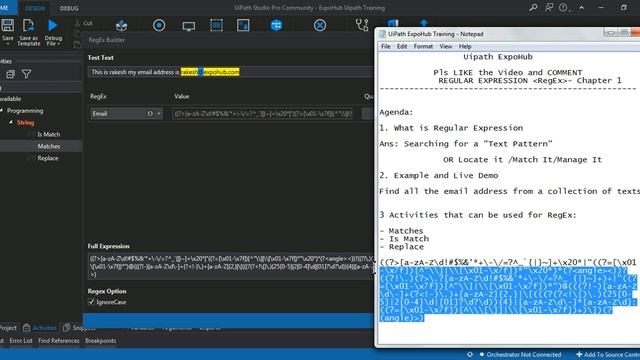Click '2. Example and Live Demo' in Notepad
The image size is (640, 360).
[x=438, y=176]
